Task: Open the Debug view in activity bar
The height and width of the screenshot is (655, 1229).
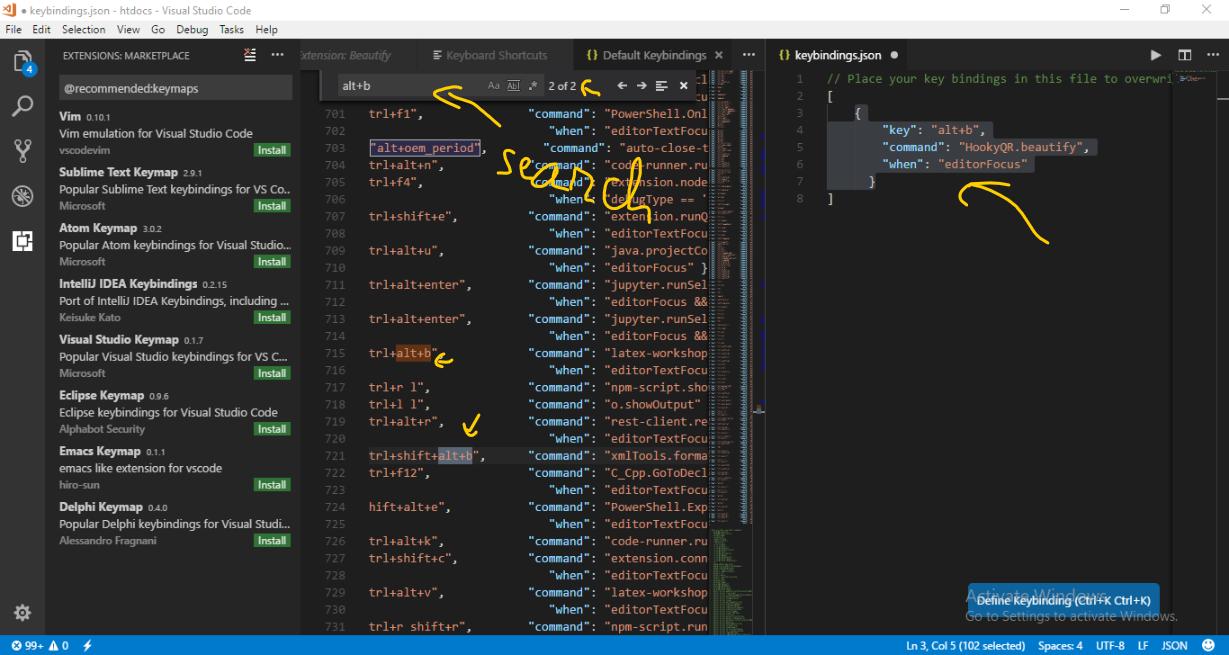Action: tap(22, 196)
